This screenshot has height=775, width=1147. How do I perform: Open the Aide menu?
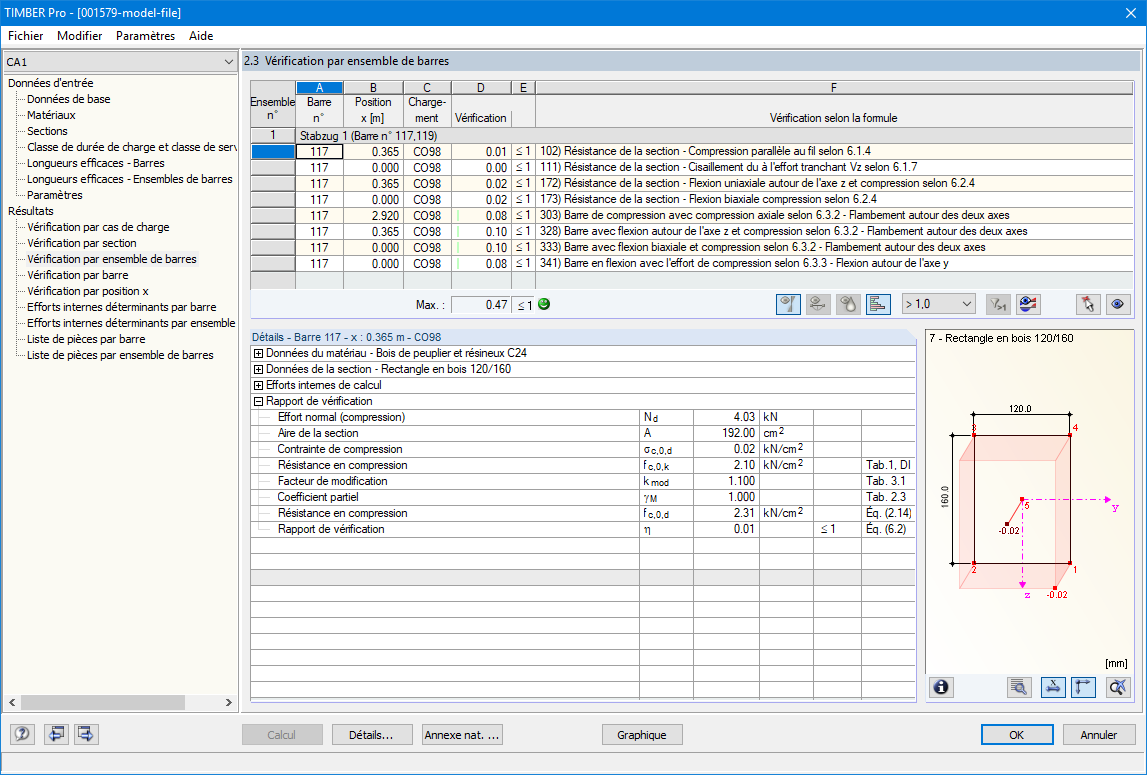click(201, 36)
